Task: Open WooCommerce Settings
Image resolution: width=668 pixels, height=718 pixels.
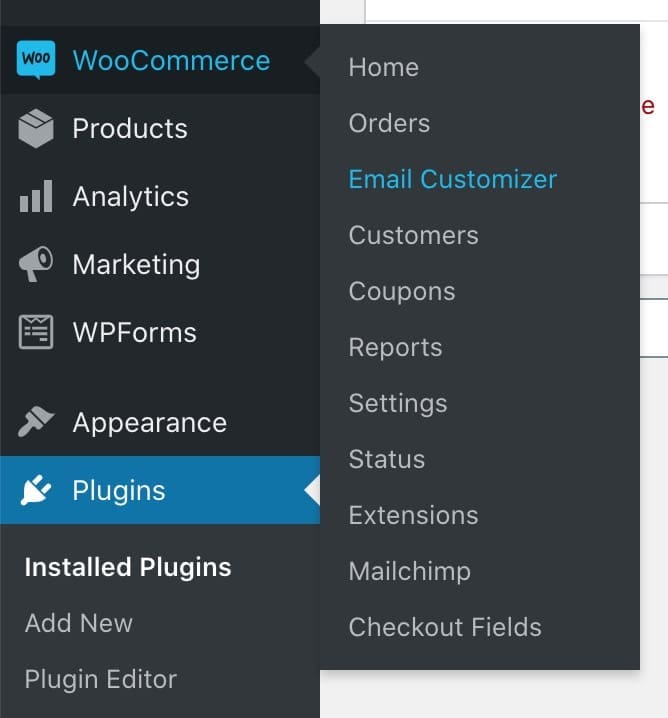Action: 398,404
